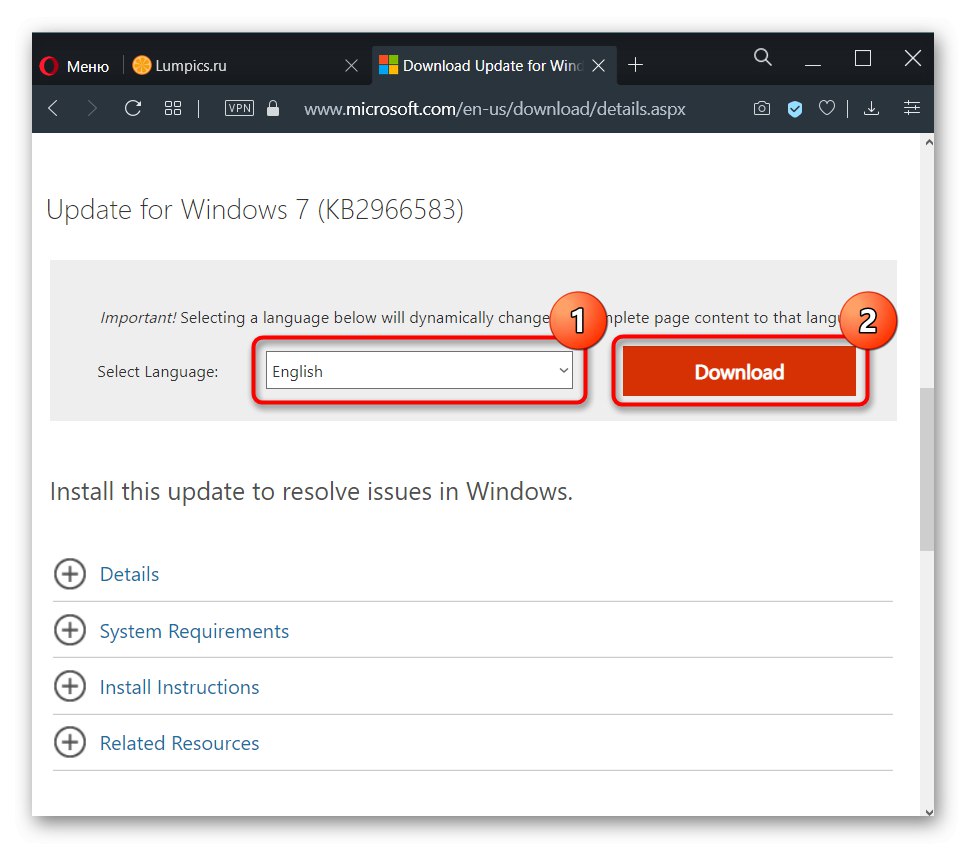Click the page's vertical scrollbar thumb

(x=927, y=470)
